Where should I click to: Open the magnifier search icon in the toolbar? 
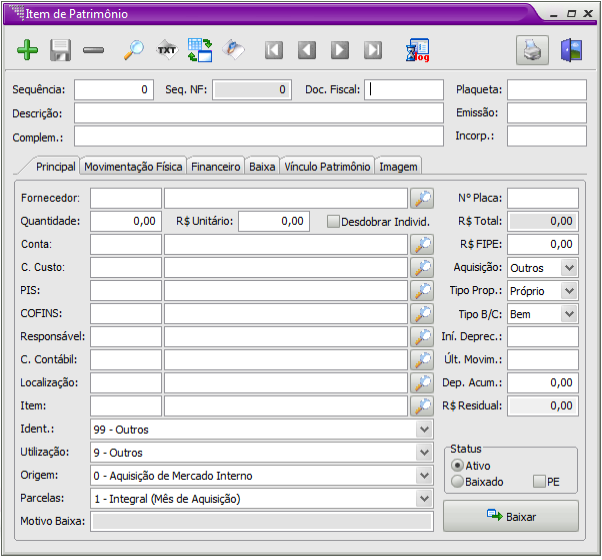point(134,50)
